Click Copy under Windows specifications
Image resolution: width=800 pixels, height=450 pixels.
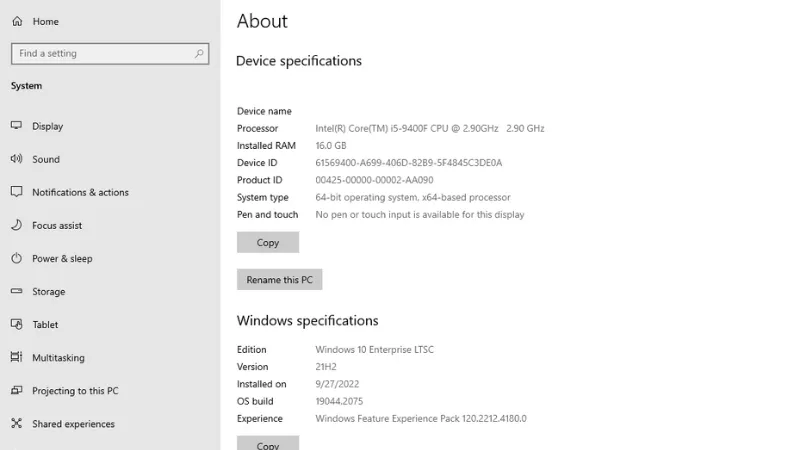click(x=268, y=443)
